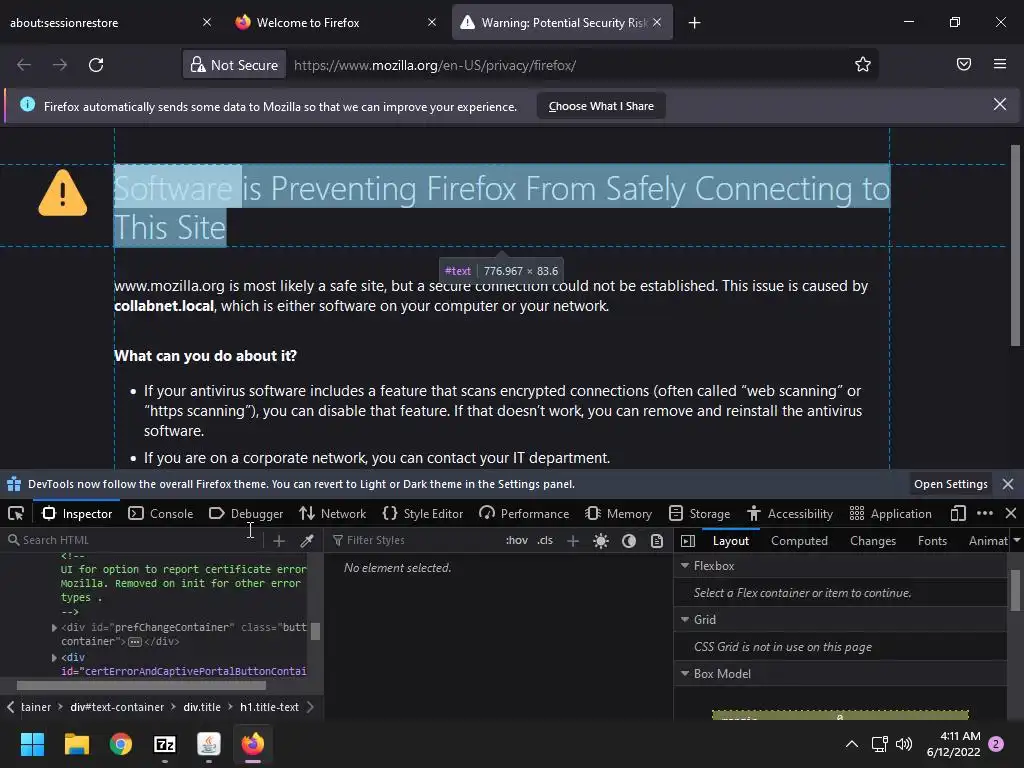The width and height of the screenshot is (1024, 768).
Task: Open a new tab with plus button
Action: pyautogui.click(x=694, y=23)
